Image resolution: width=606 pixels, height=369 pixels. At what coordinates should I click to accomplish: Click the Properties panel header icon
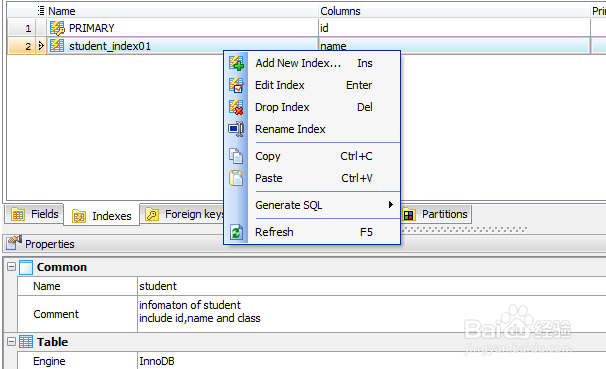click(14, 243)
